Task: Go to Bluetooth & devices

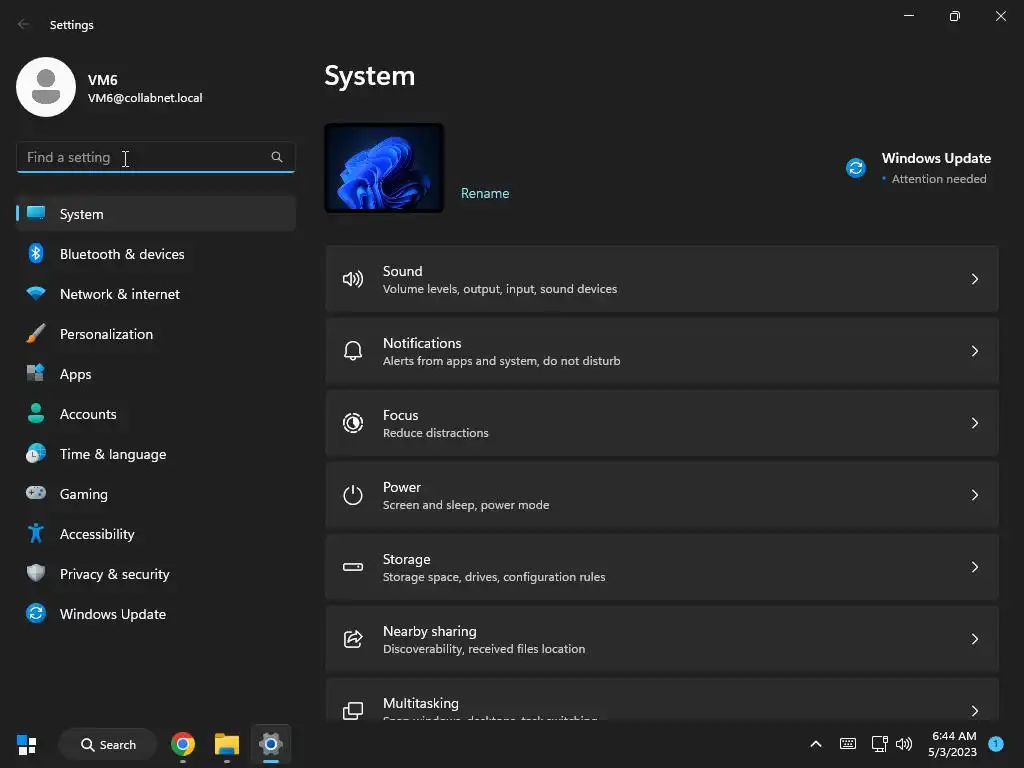Action: tap(156, 253)
